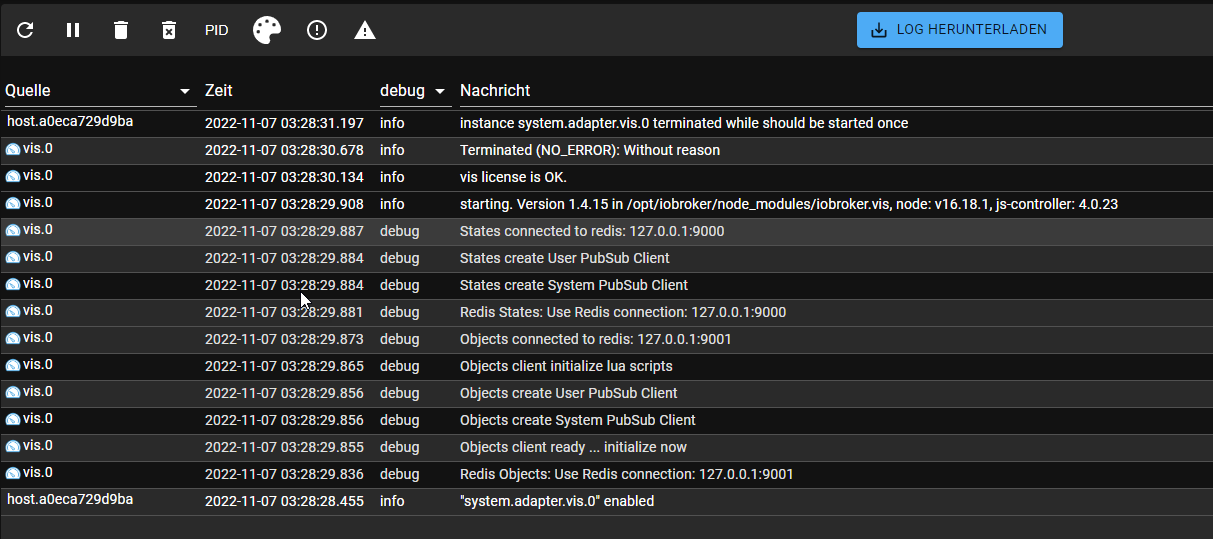This screenshot has height=539, width=1213.
Task: Click host.a0eca729d9ba in the terminated instance row
Action: [x=70, y=122]
